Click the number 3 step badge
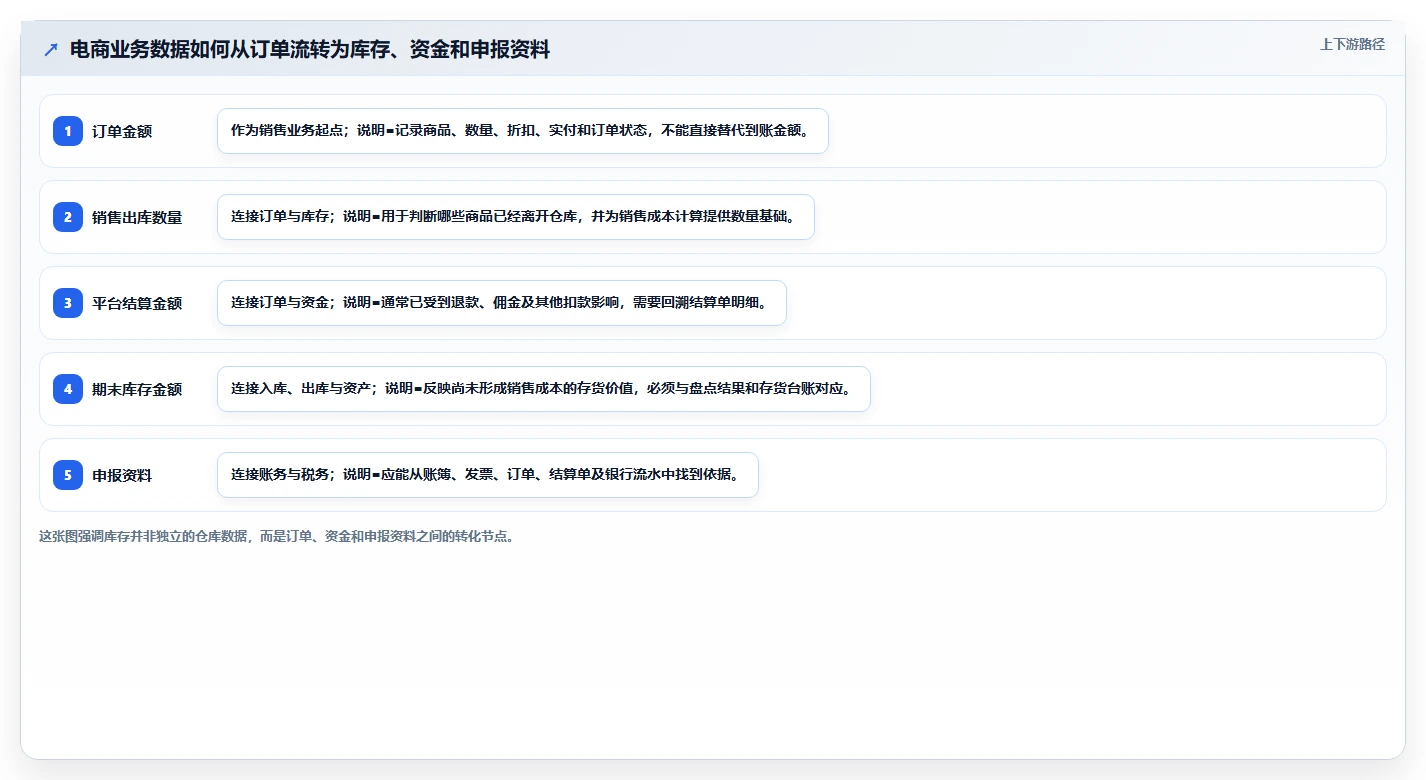Screen dimensions: 1426x780 pyautogui.click(x=68, y=303)
